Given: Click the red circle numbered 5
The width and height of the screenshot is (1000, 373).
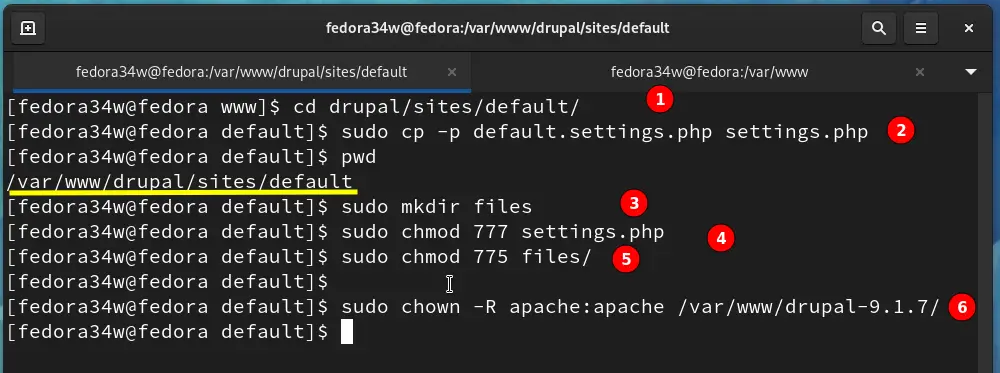Looking at the screenshot, I should pyautogui.click(x=626, y=260).
